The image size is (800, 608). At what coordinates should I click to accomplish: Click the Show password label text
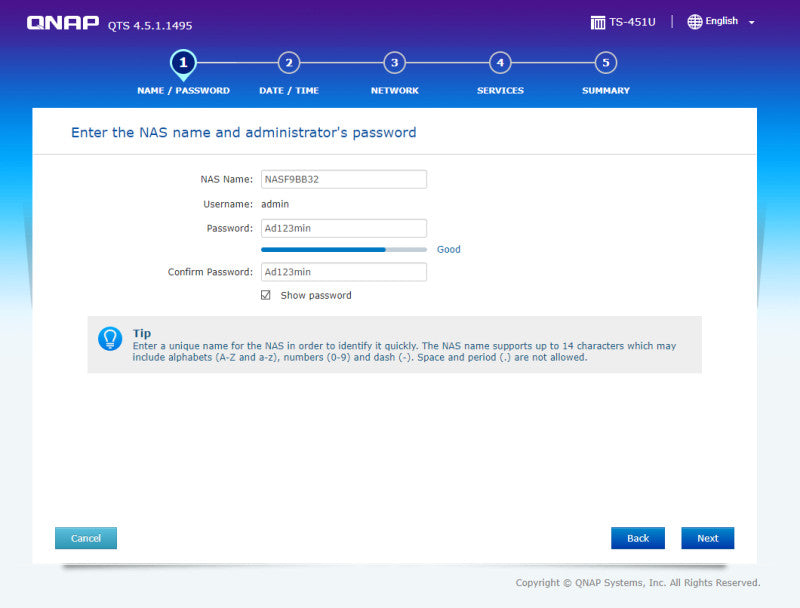pyautogui.click(x=316, y=295)
